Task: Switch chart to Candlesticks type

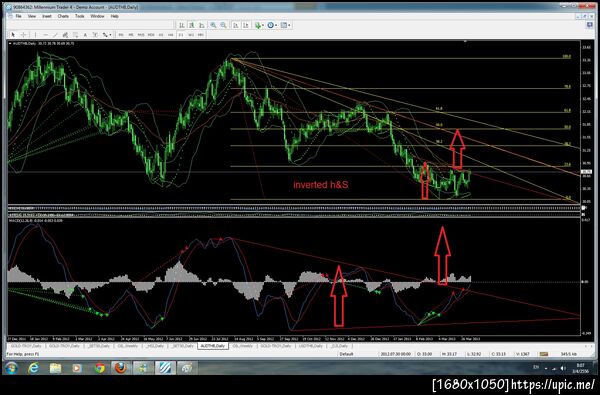Action: point(192,25)
